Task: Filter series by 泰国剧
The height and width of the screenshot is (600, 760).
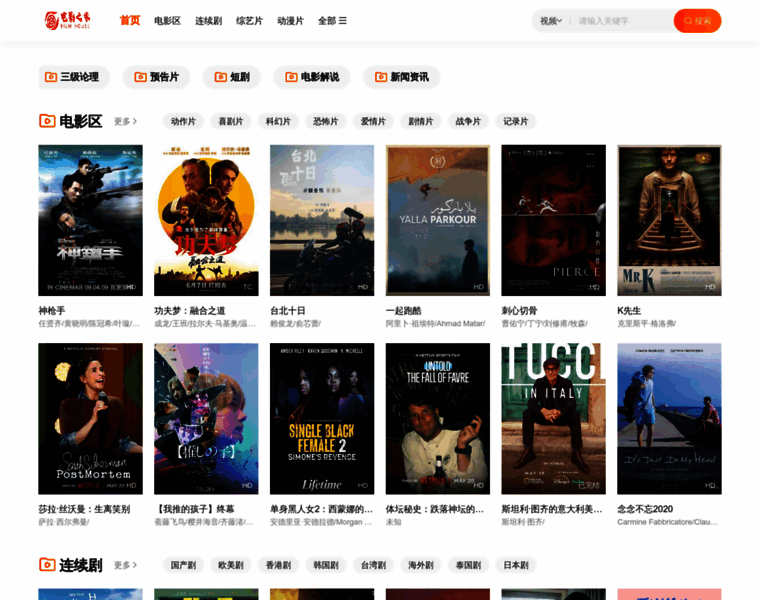Action: (x=468, y=565)
